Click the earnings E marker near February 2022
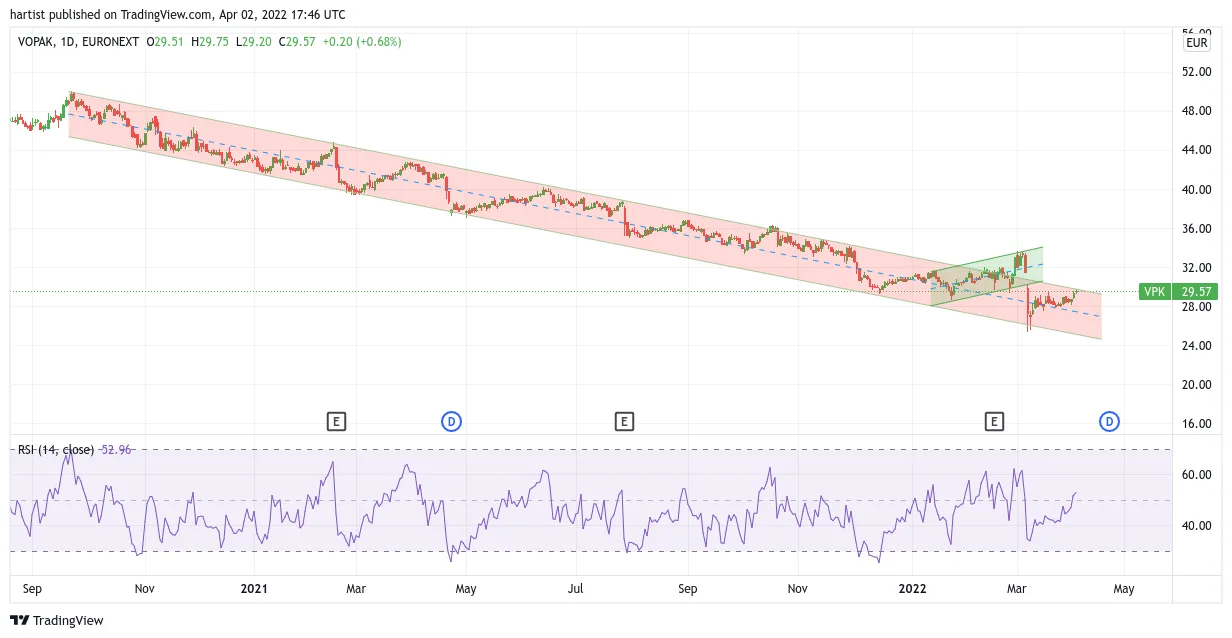Image resolution: width=1232 pixels, height=638 pixels. tap(994, 422)
